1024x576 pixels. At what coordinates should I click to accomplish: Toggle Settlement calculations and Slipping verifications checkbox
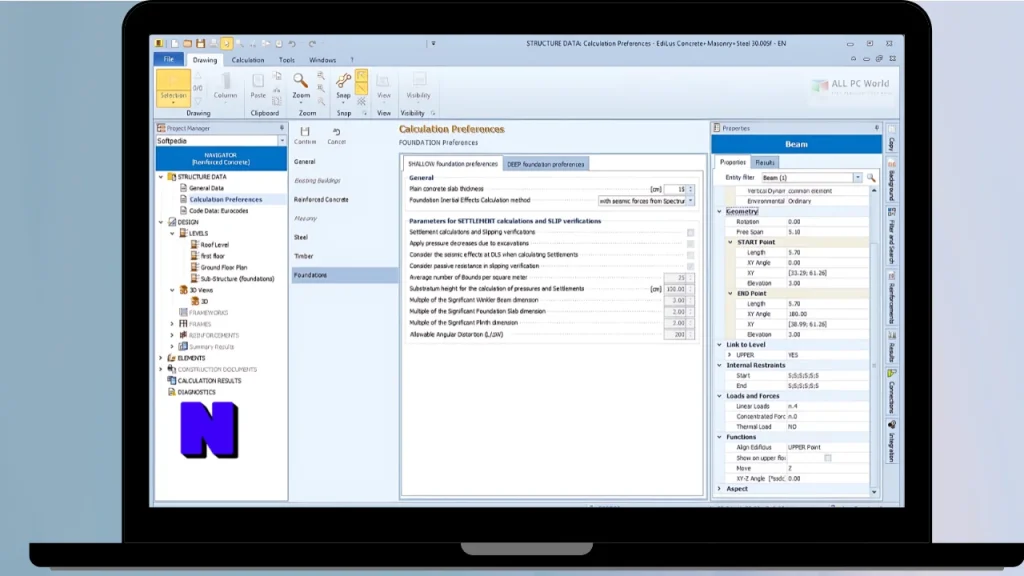(x=690, y=232)
